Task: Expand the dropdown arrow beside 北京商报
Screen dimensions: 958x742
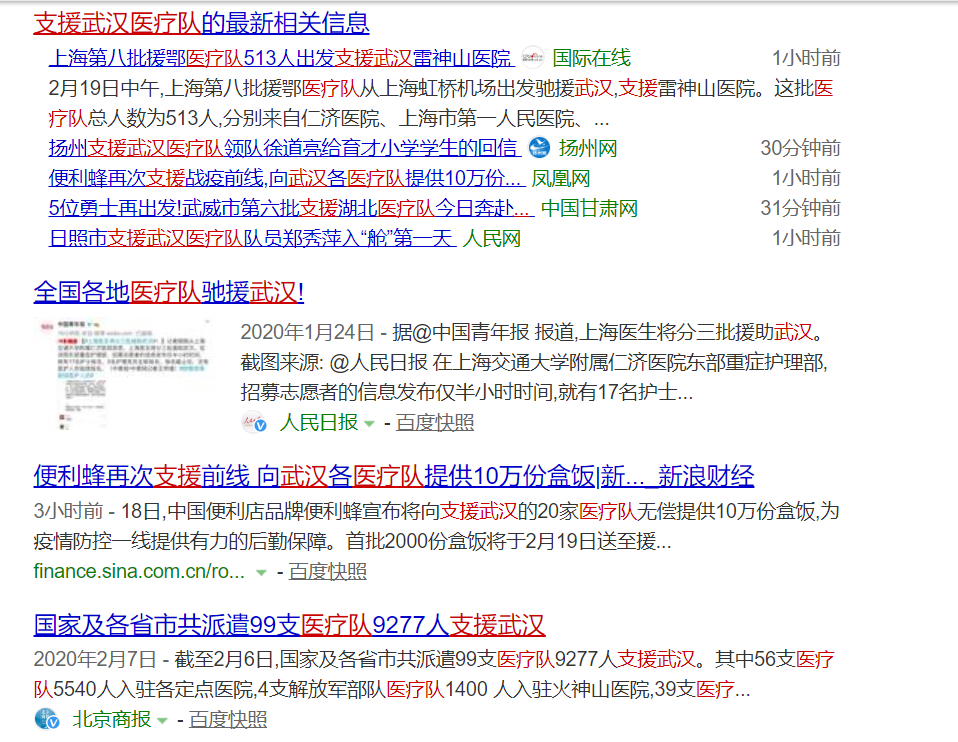Action: pyautogui.click(x=162, y=720)
